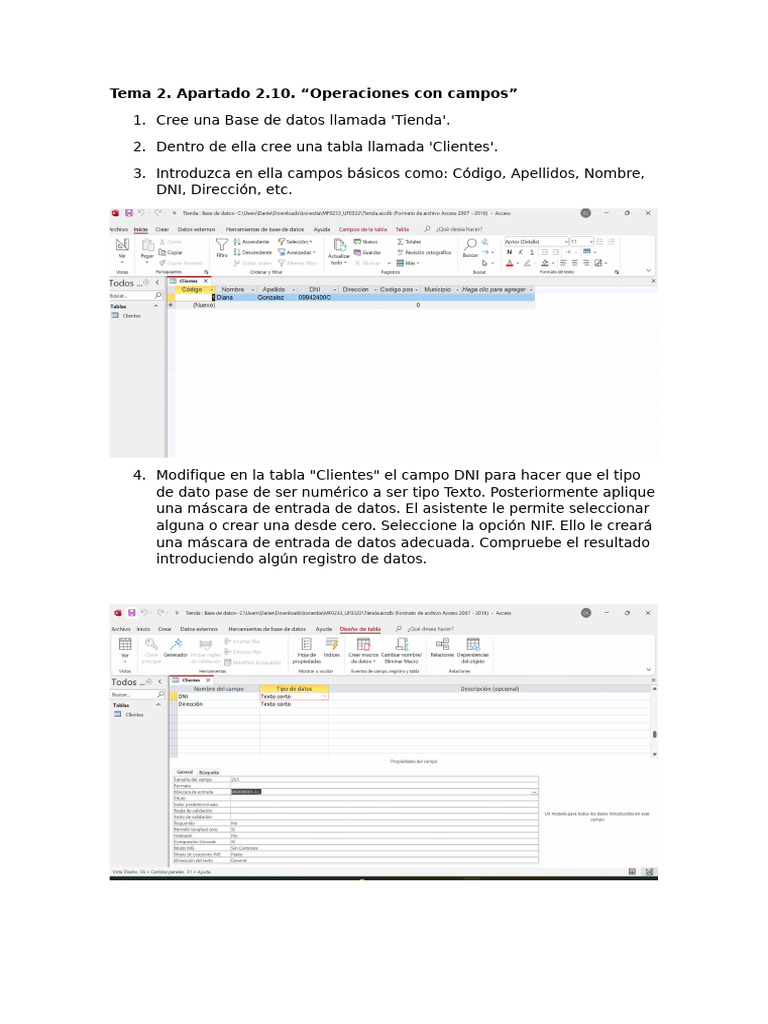Click Guardar record in the Registros group
This screenshot has width=768, height=1024.
367,252
